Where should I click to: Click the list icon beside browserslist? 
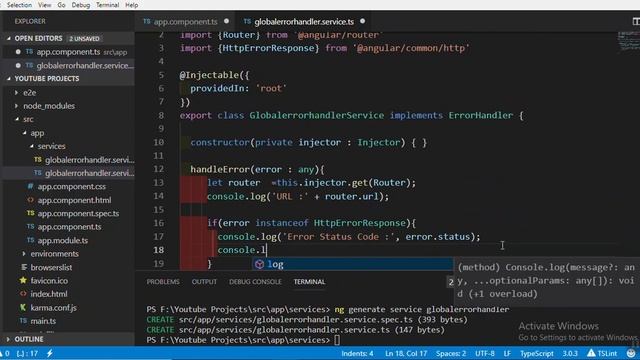tap(24, 267)
